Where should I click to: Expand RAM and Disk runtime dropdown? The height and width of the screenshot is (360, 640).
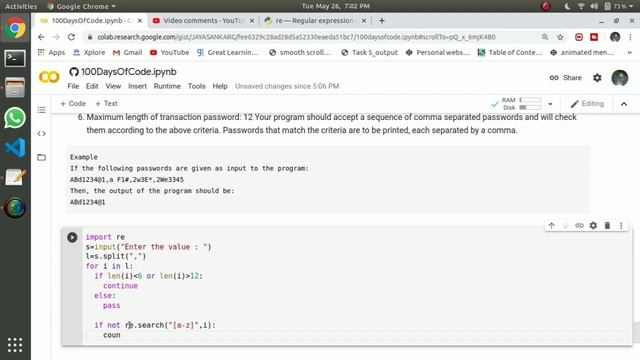coord(550,104)
